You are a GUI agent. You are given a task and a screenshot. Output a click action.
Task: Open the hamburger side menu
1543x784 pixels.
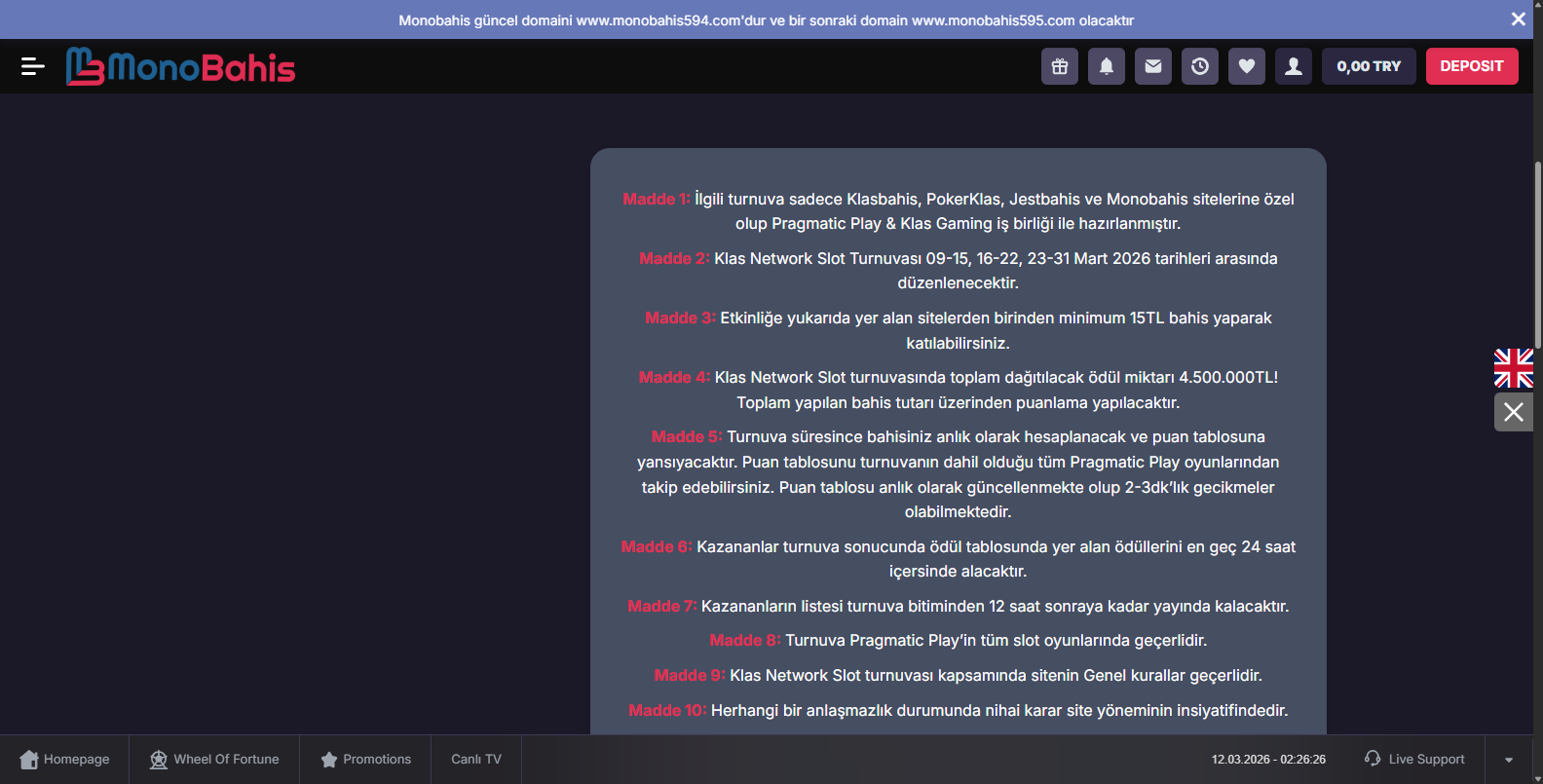click(x=32, y=66)
